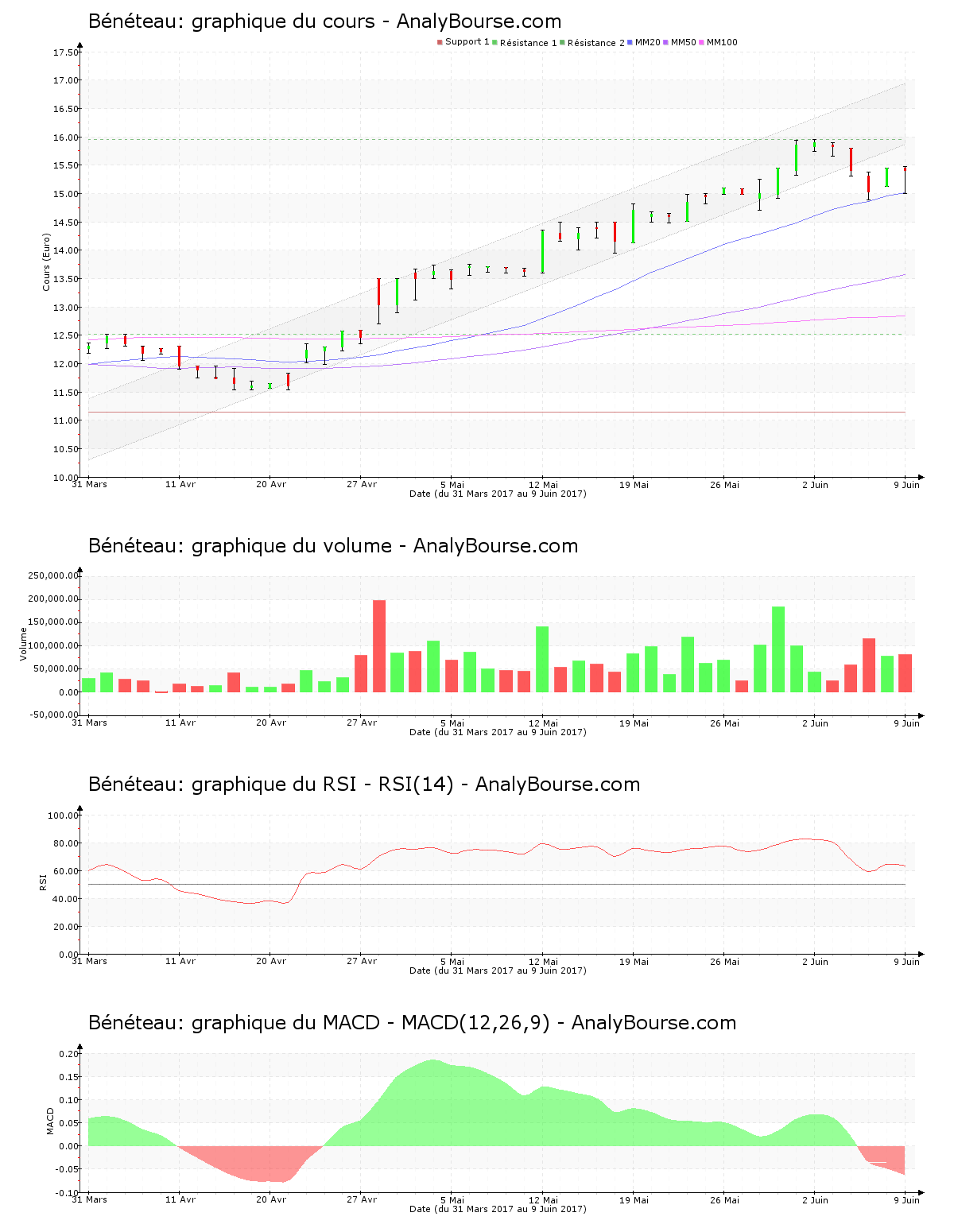Click '19 Mai' on the volume chart axis

[634, 723]
